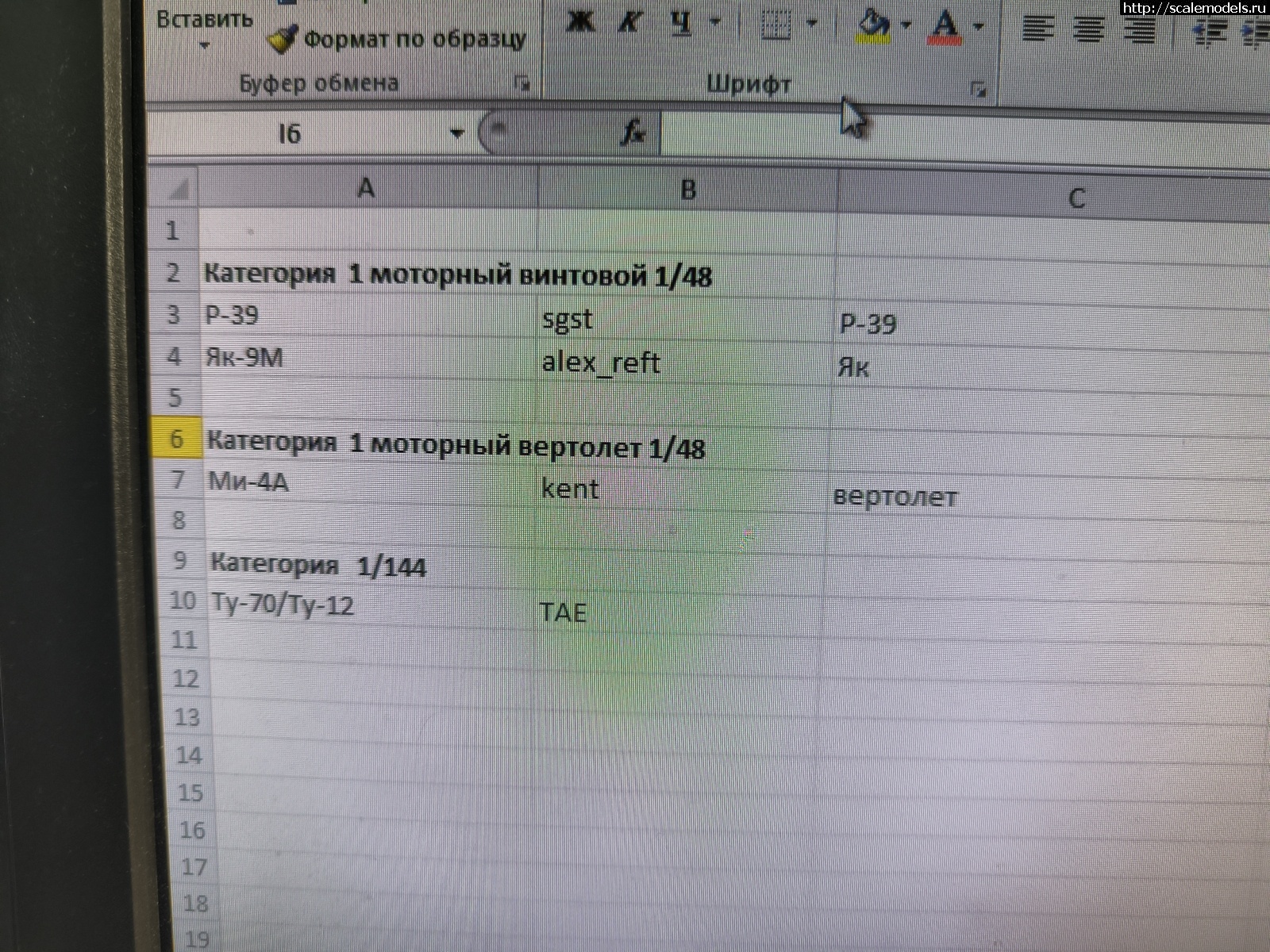Open the font color dropdown arrow
Viewport: 1270px width, 952px height.
click(976, 26)
